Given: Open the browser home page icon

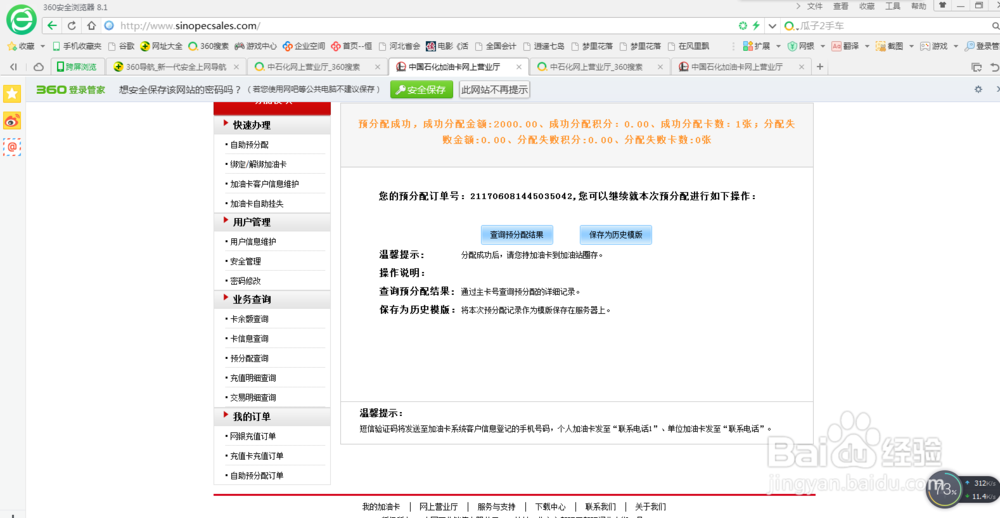Looking at the screenshot, I should click(x=91, y=26).
